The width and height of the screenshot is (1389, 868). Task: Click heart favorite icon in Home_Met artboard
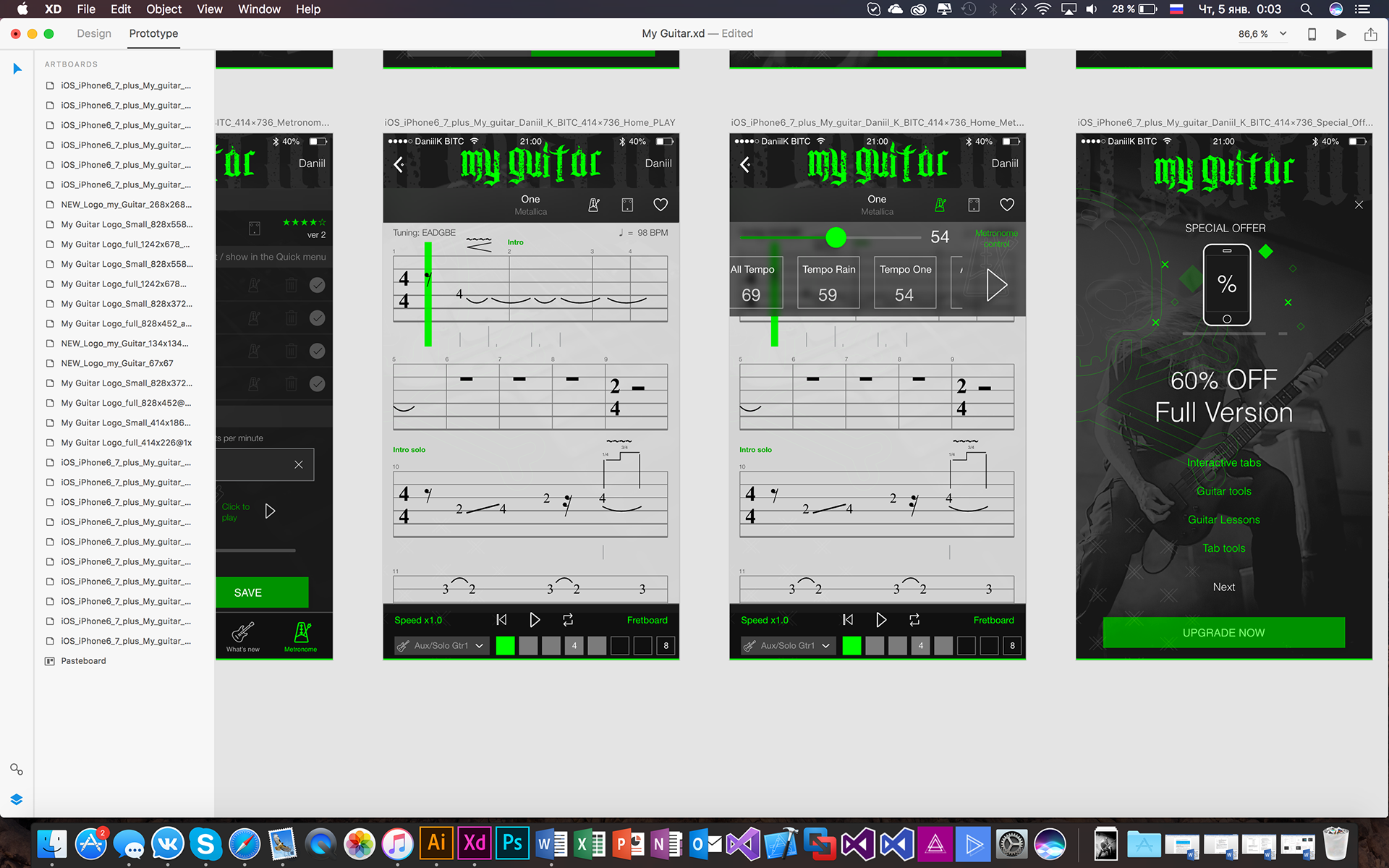tap(1007, 205)
